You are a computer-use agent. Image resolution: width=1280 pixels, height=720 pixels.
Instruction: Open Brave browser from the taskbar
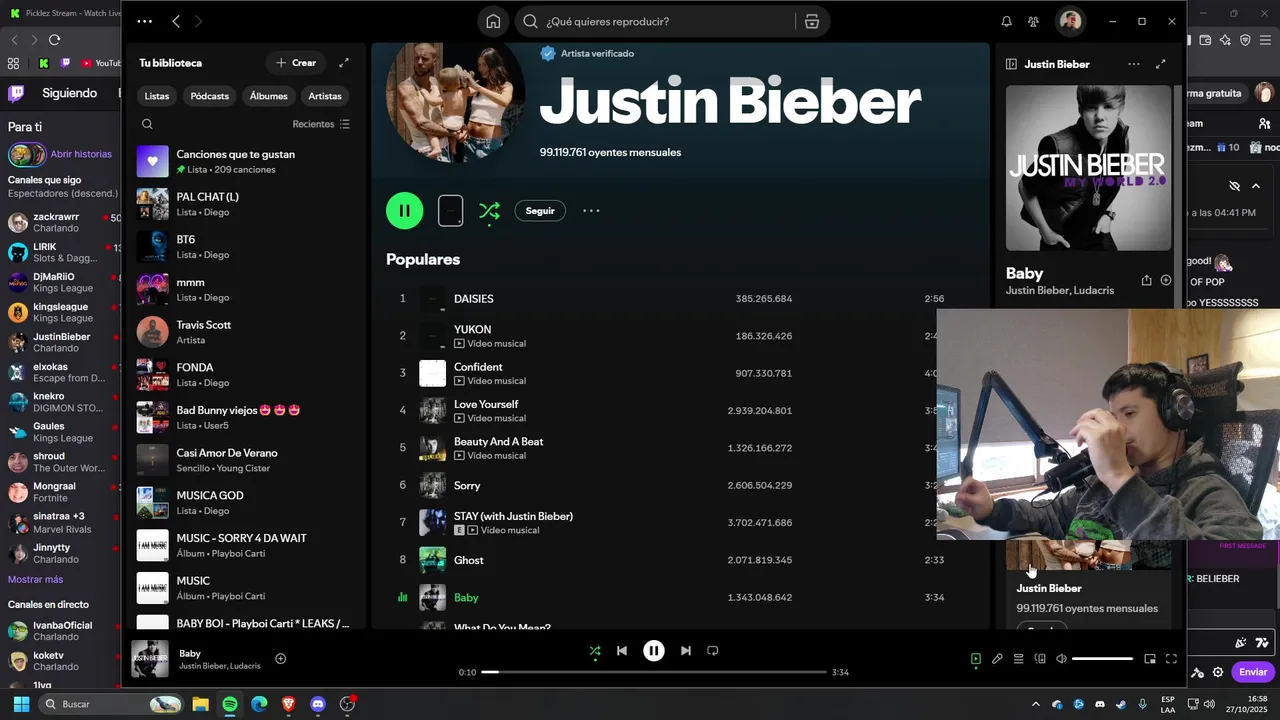289,704
